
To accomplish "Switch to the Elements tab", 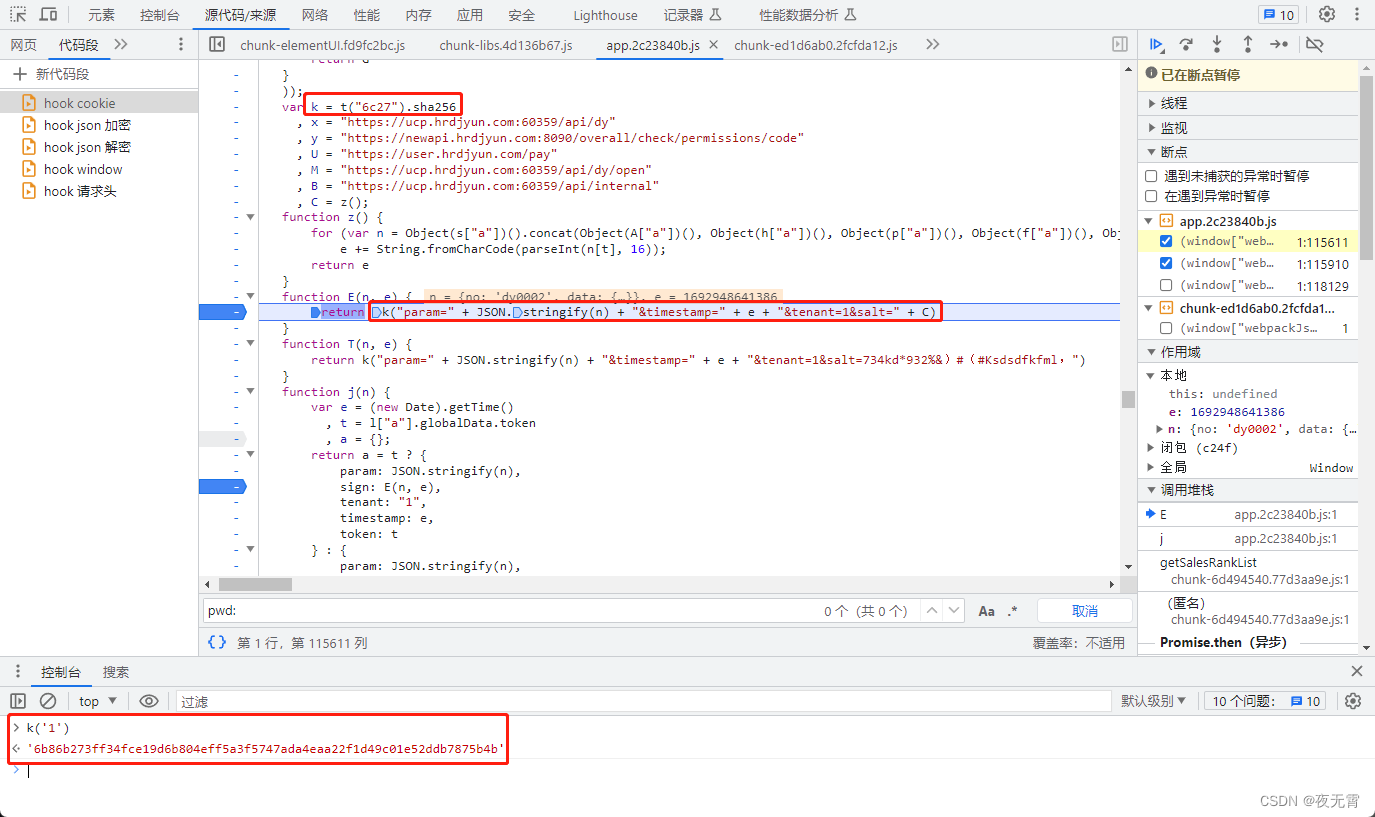I will click(101, 15).
